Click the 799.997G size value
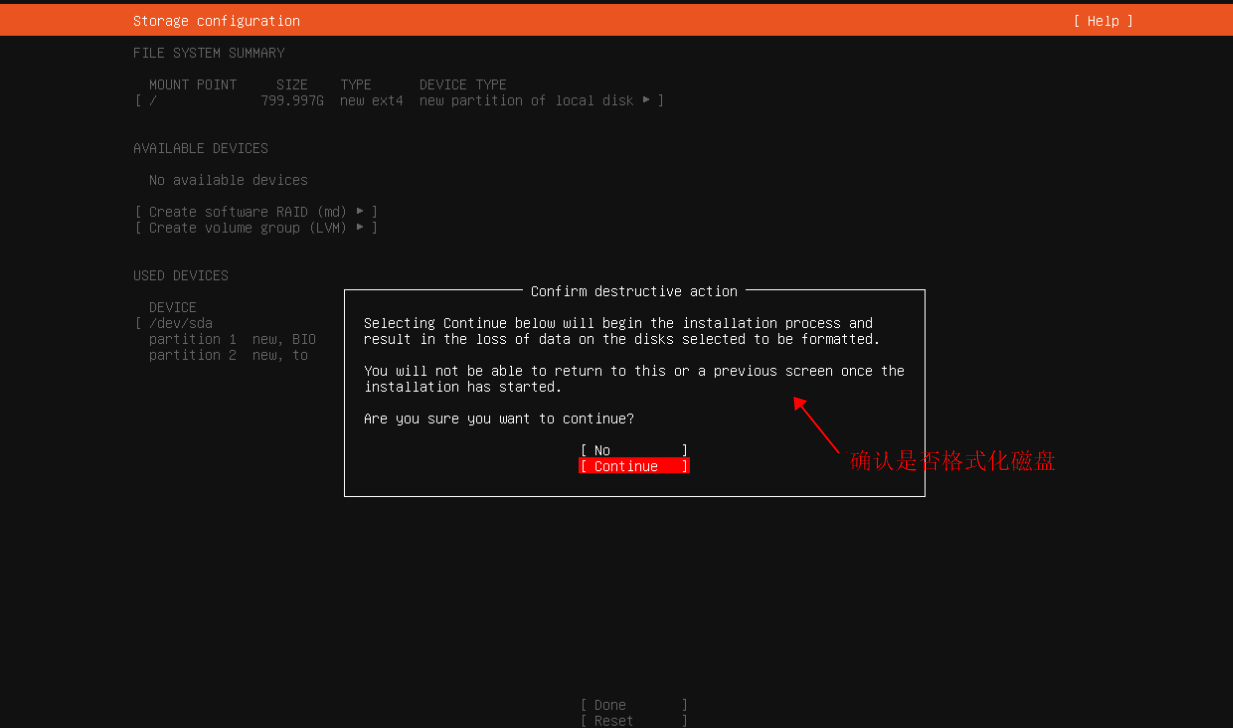1233x728 pixels. pos(292,101)
